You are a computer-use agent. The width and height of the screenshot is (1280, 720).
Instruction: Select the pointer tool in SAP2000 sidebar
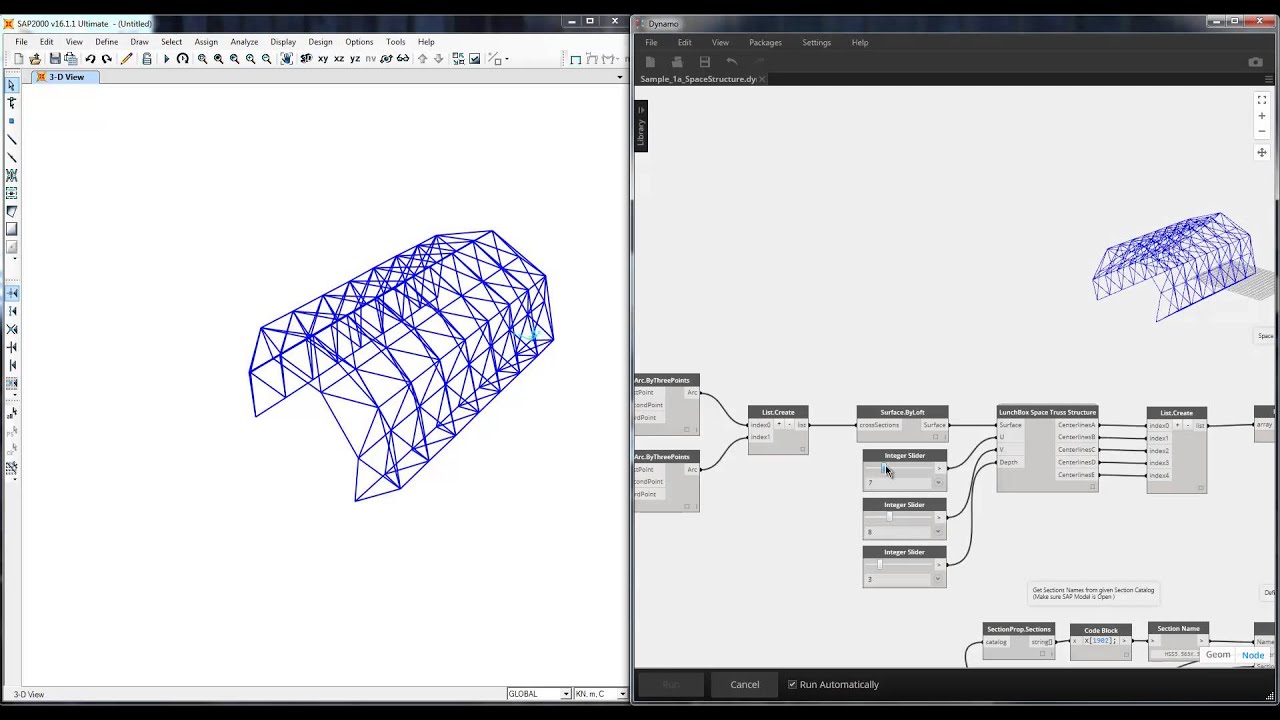click(x=12, y=85)
